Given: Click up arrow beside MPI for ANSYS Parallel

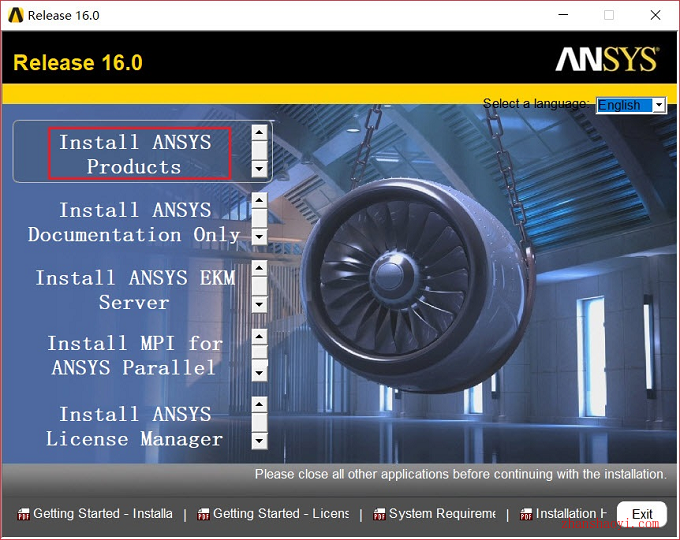Looking at the screenshot, I should coord(259,337).
